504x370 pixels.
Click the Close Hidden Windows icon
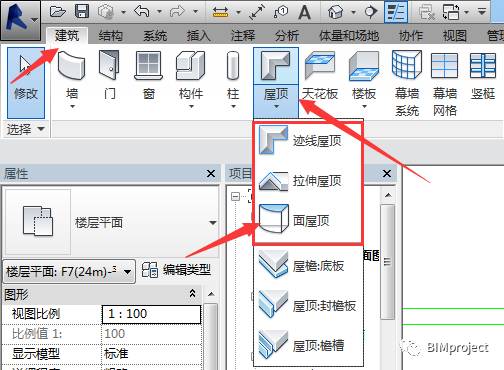tap(427, 12)
